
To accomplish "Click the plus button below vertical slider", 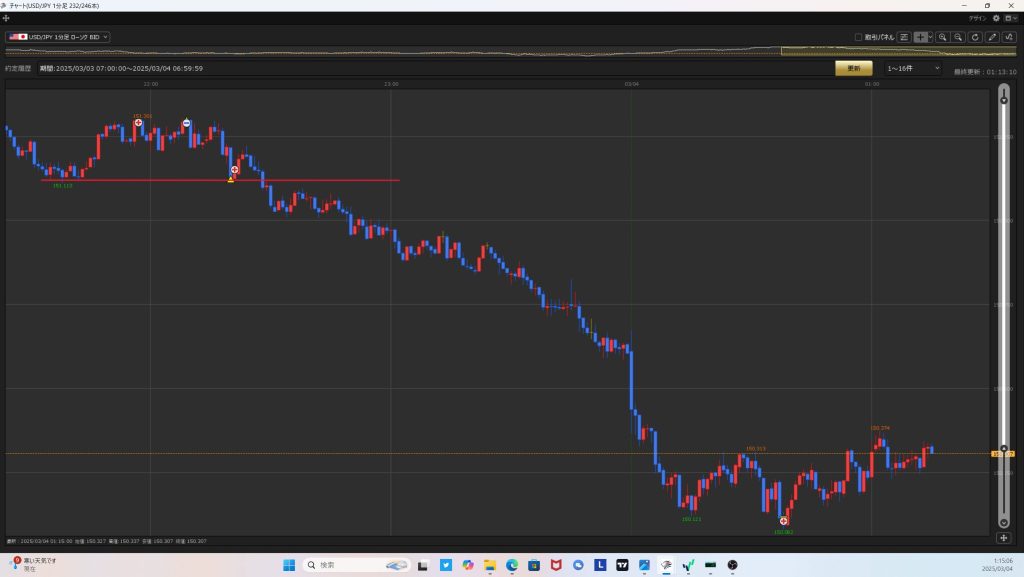I will (x=1004, y=537).
